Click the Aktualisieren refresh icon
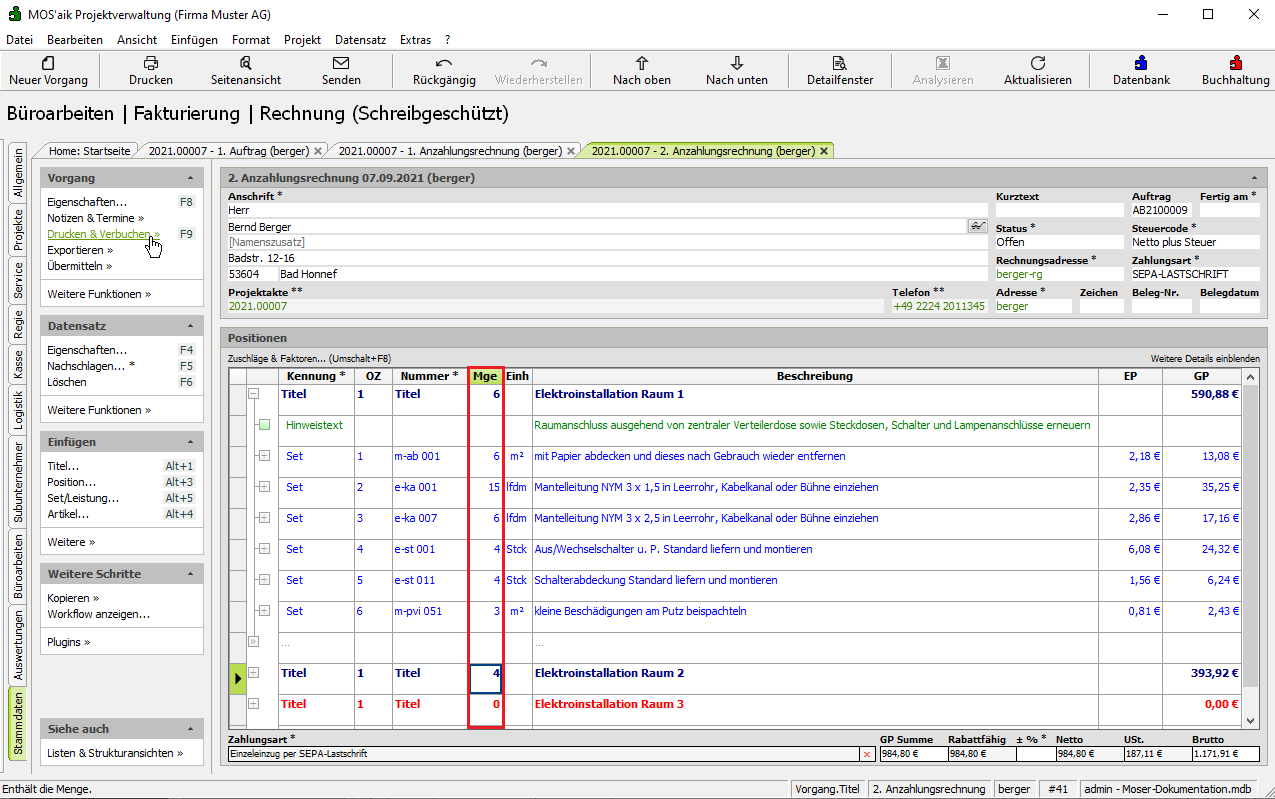 (1038, 63)
